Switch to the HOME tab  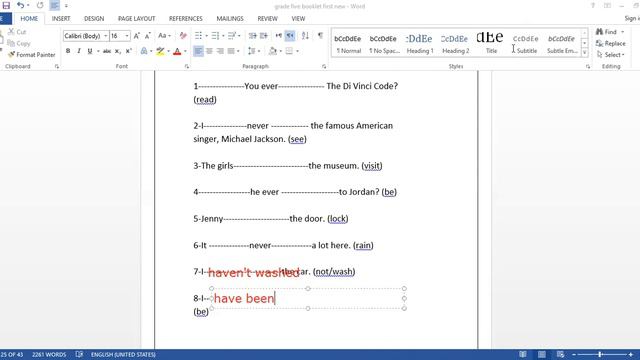[29, 18]
